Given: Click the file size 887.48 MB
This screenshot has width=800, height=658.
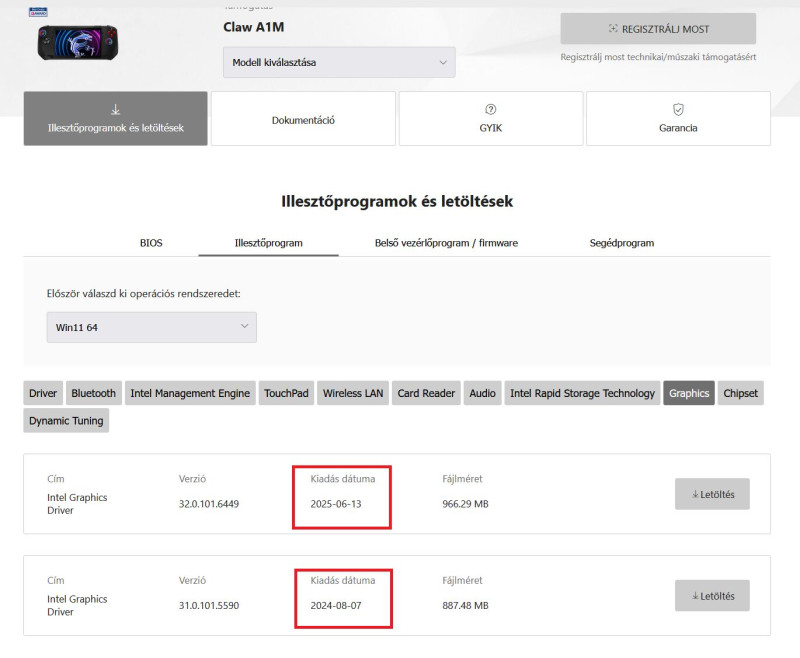Looking at the screenshot, I should click(x=465, y=605).
